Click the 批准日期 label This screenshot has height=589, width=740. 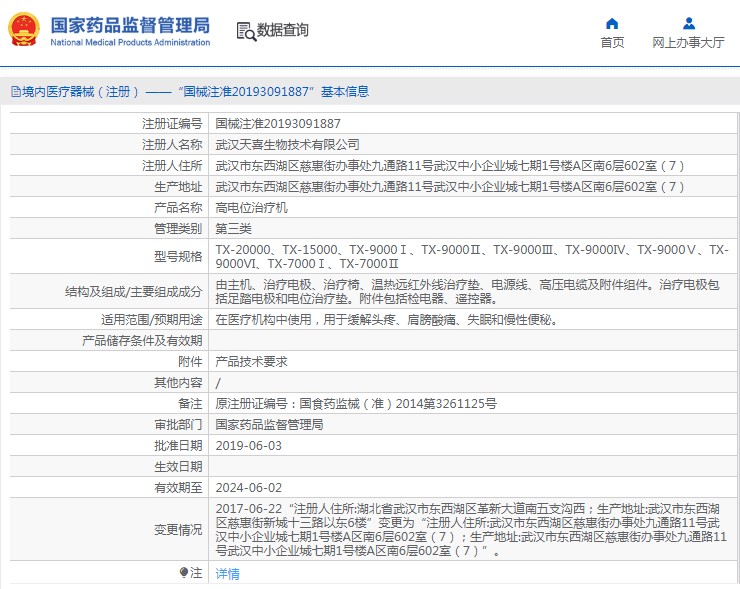(178, 446)
